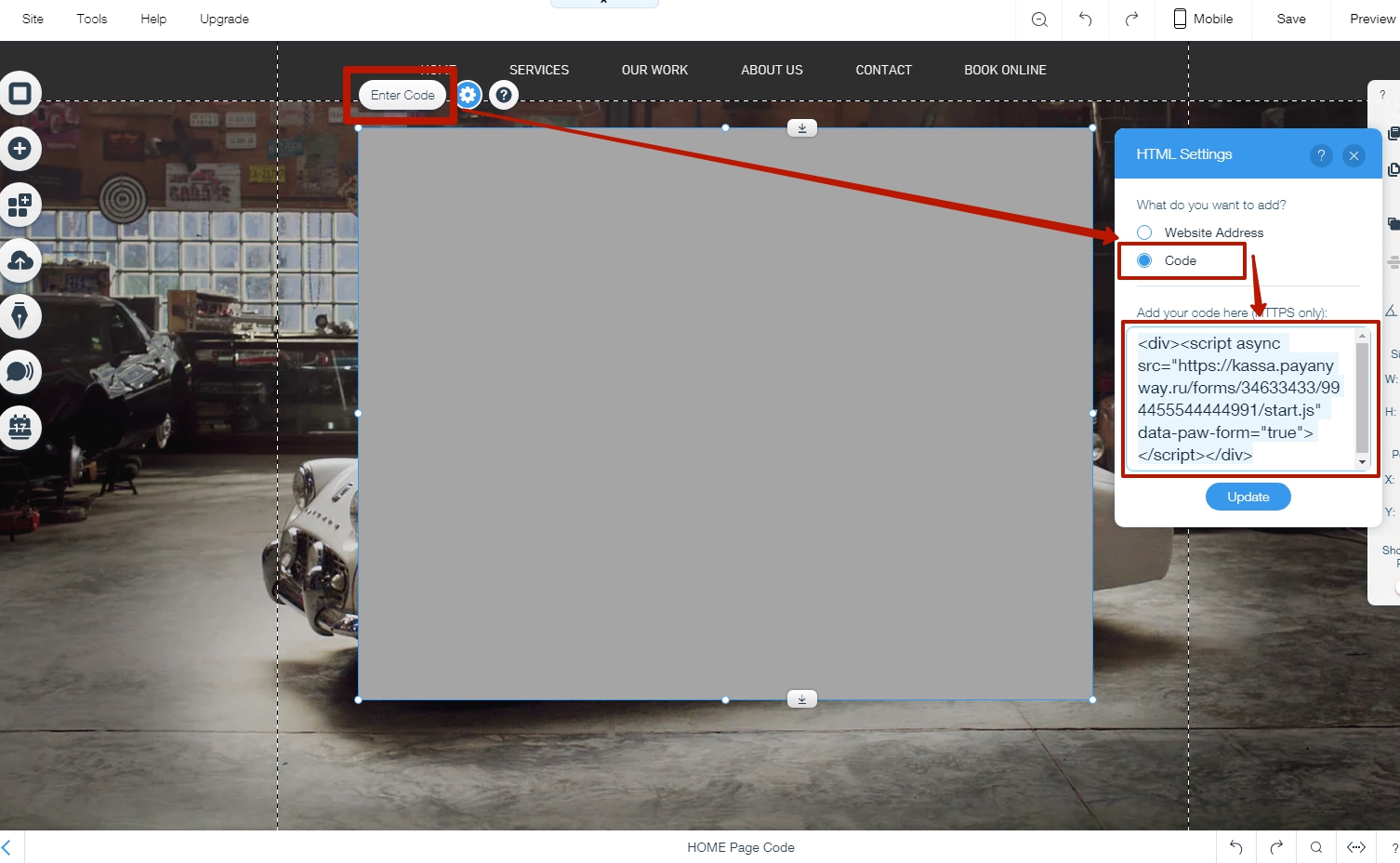1400x863 pixels.
Task: Open site Preview
Action: pyautogui.click(x=1372, y=19)
